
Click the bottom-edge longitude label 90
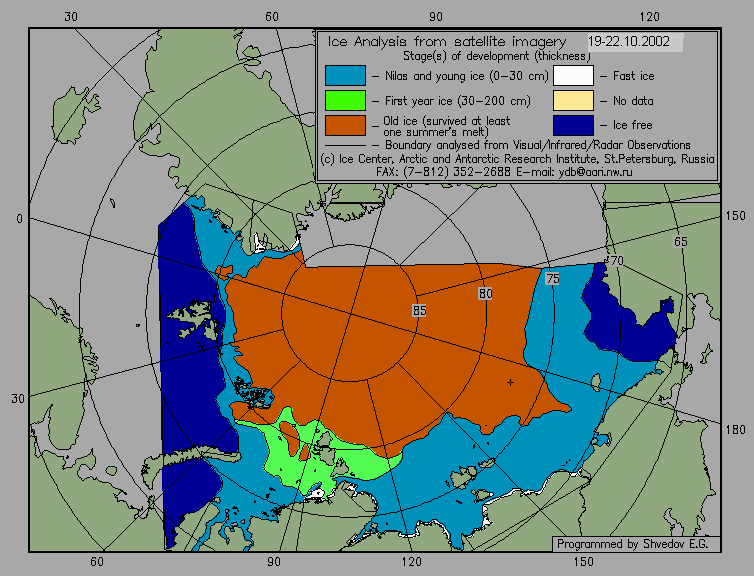click(274, 562)
